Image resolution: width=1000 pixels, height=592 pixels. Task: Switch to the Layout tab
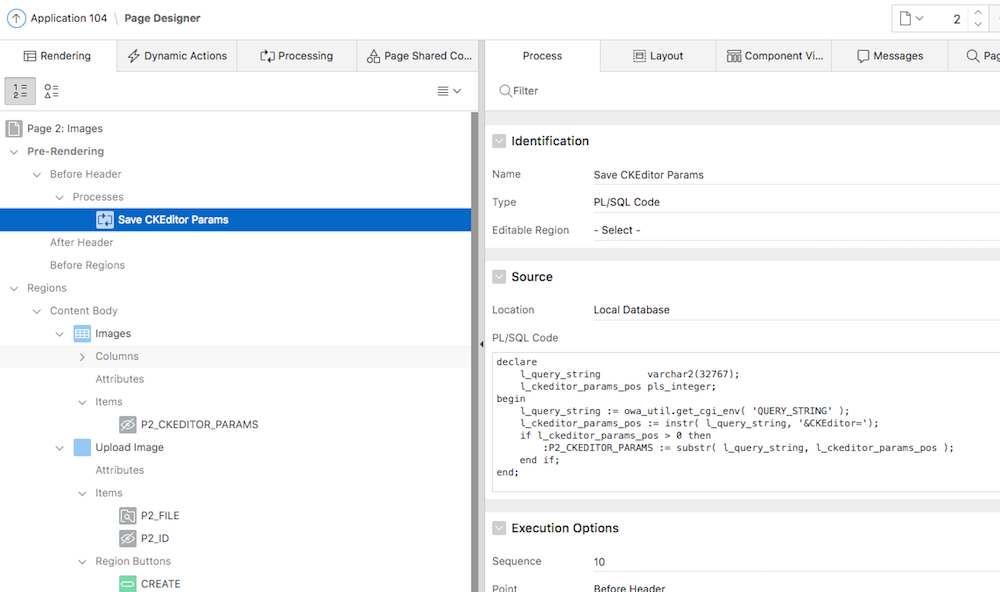657,56
